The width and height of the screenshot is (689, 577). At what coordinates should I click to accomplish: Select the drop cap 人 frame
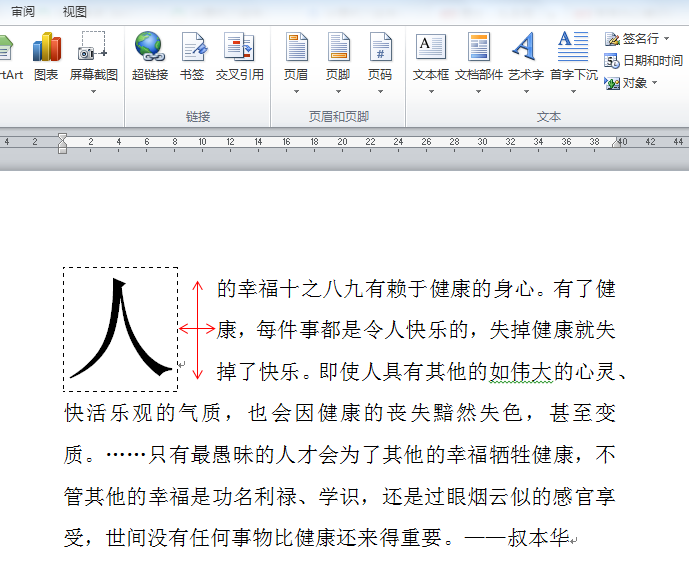(x=120, y=329)
